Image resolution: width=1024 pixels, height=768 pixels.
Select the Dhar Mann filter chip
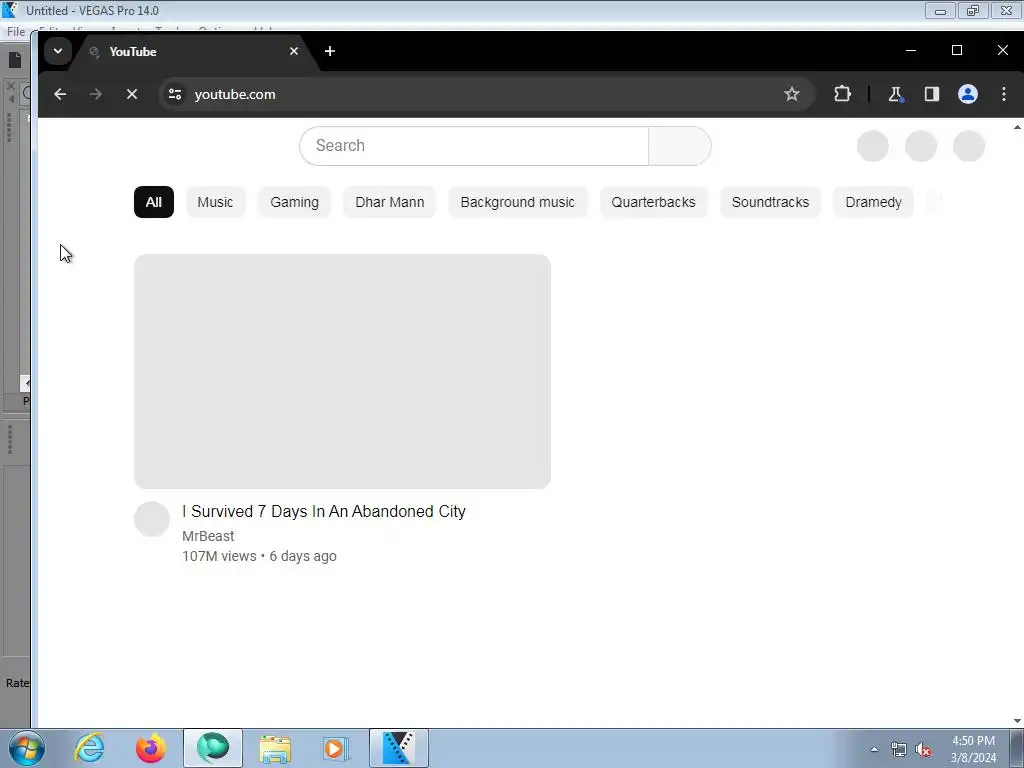point(390,202)
